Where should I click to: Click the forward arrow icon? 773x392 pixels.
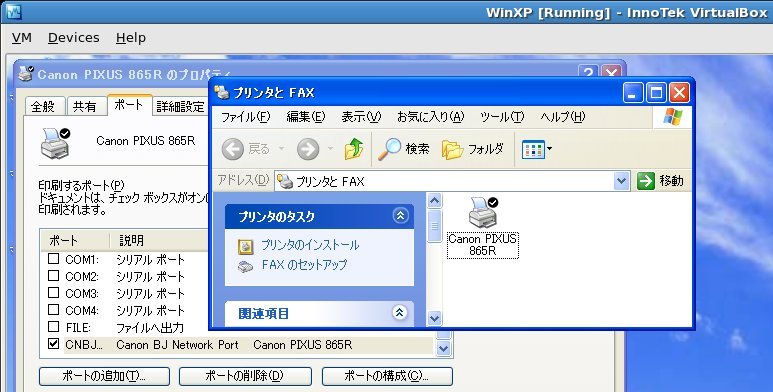(x=308, y=149)
